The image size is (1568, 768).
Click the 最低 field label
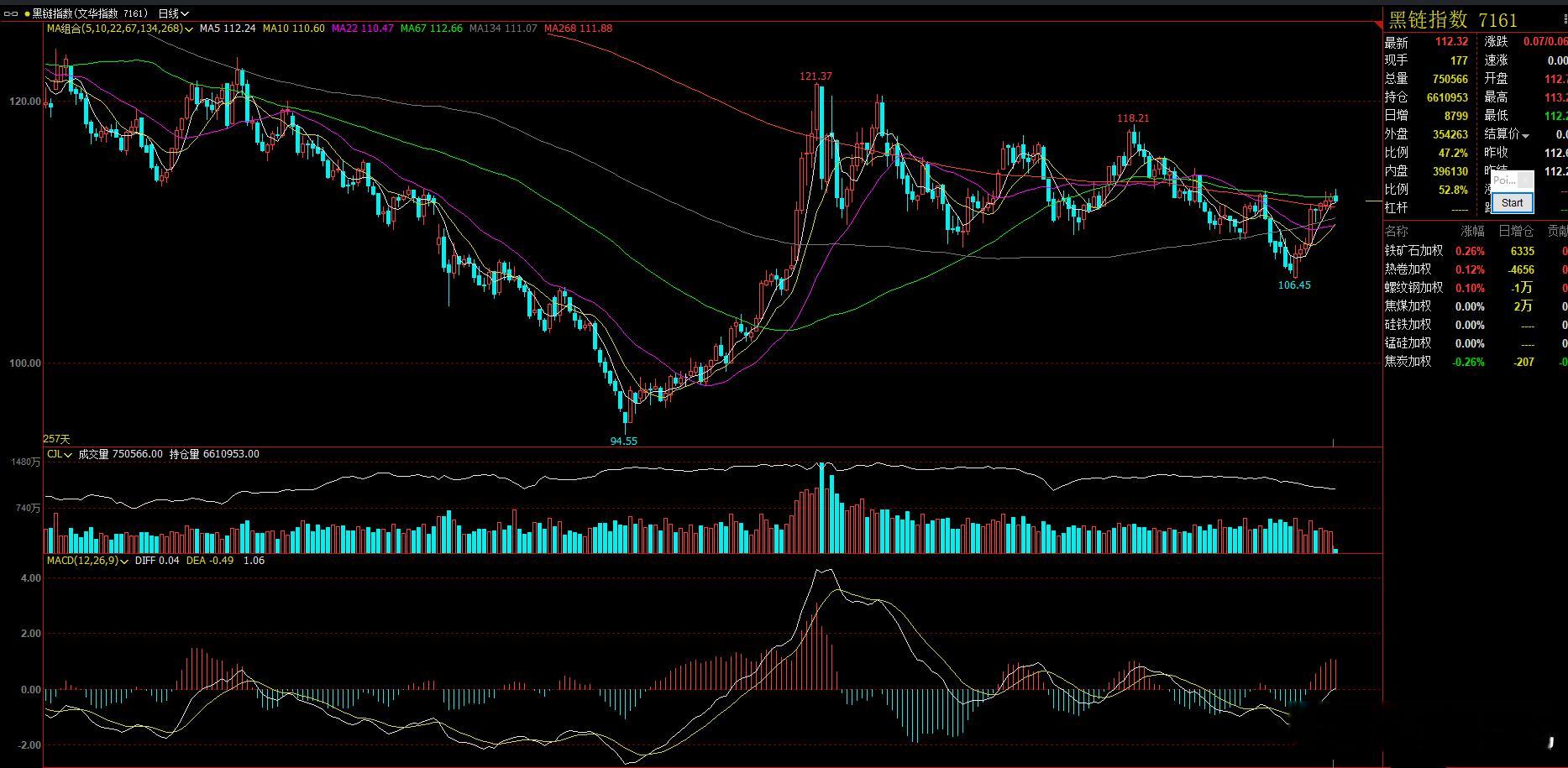point(1496,115)
